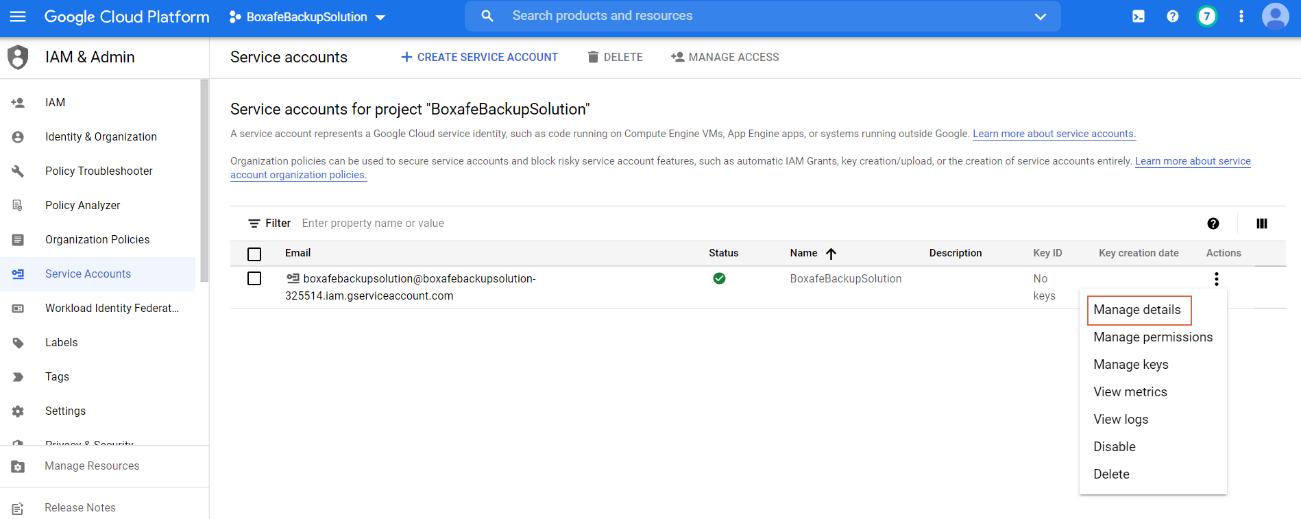Activate Cloud Shell terminal icon
The width and height of the screenshot is (1301, 519).
1138,17
